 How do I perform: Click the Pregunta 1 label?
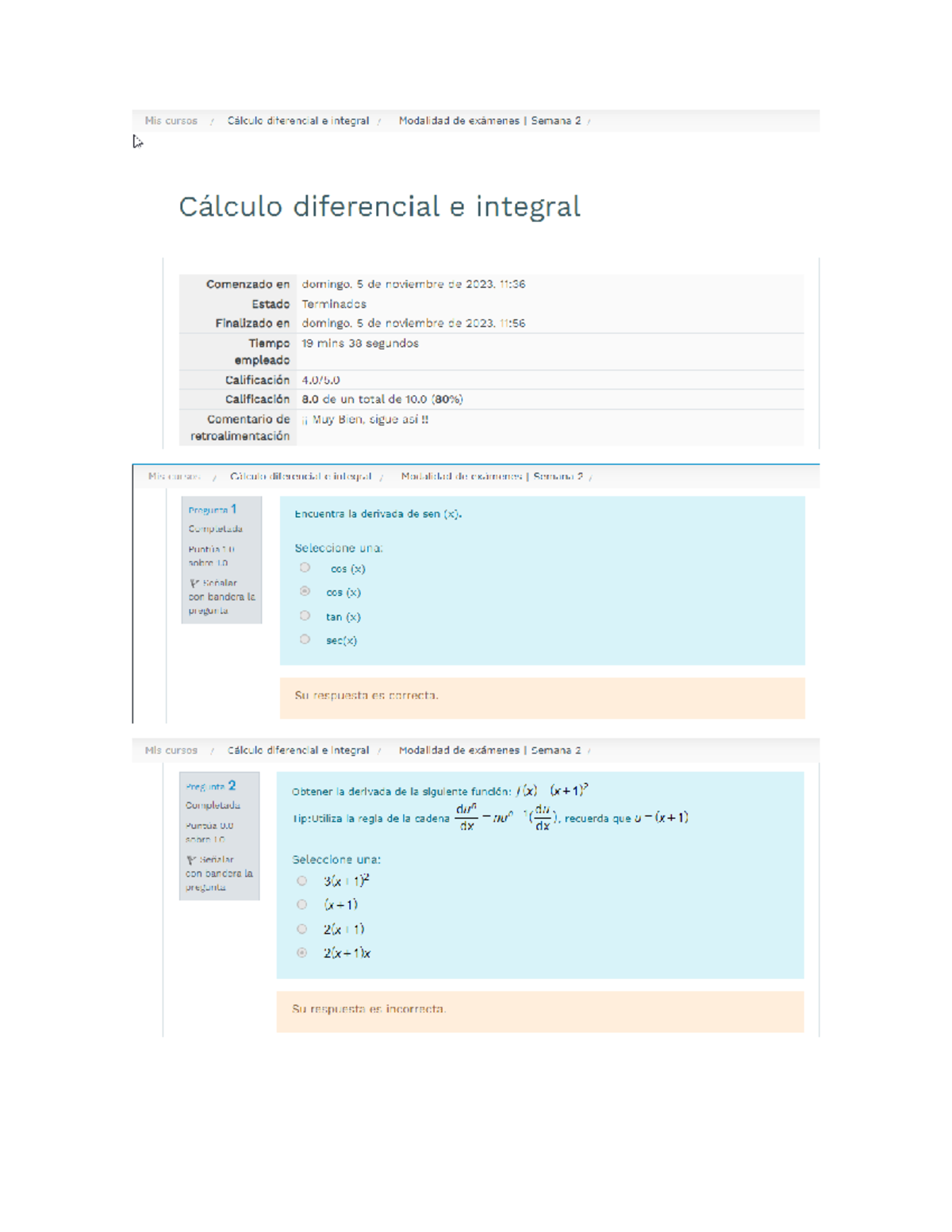pos(210,511)
